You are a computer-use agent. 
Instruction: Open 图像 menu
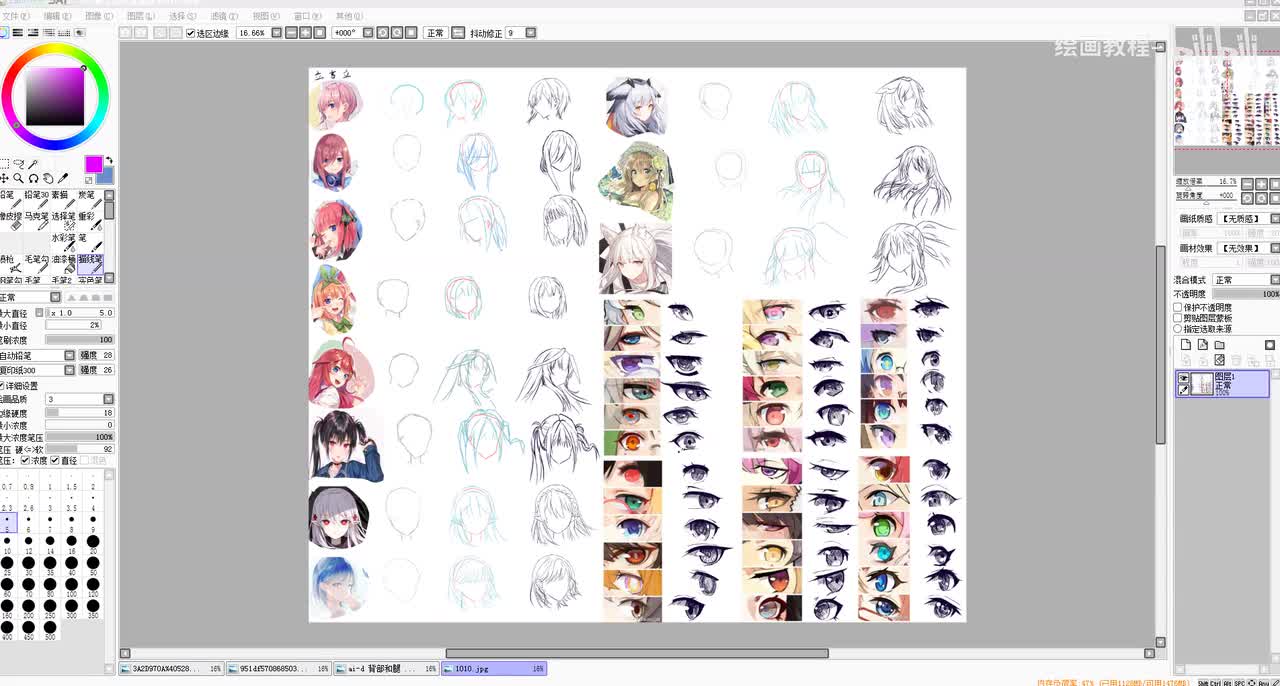tap(98, 17)
